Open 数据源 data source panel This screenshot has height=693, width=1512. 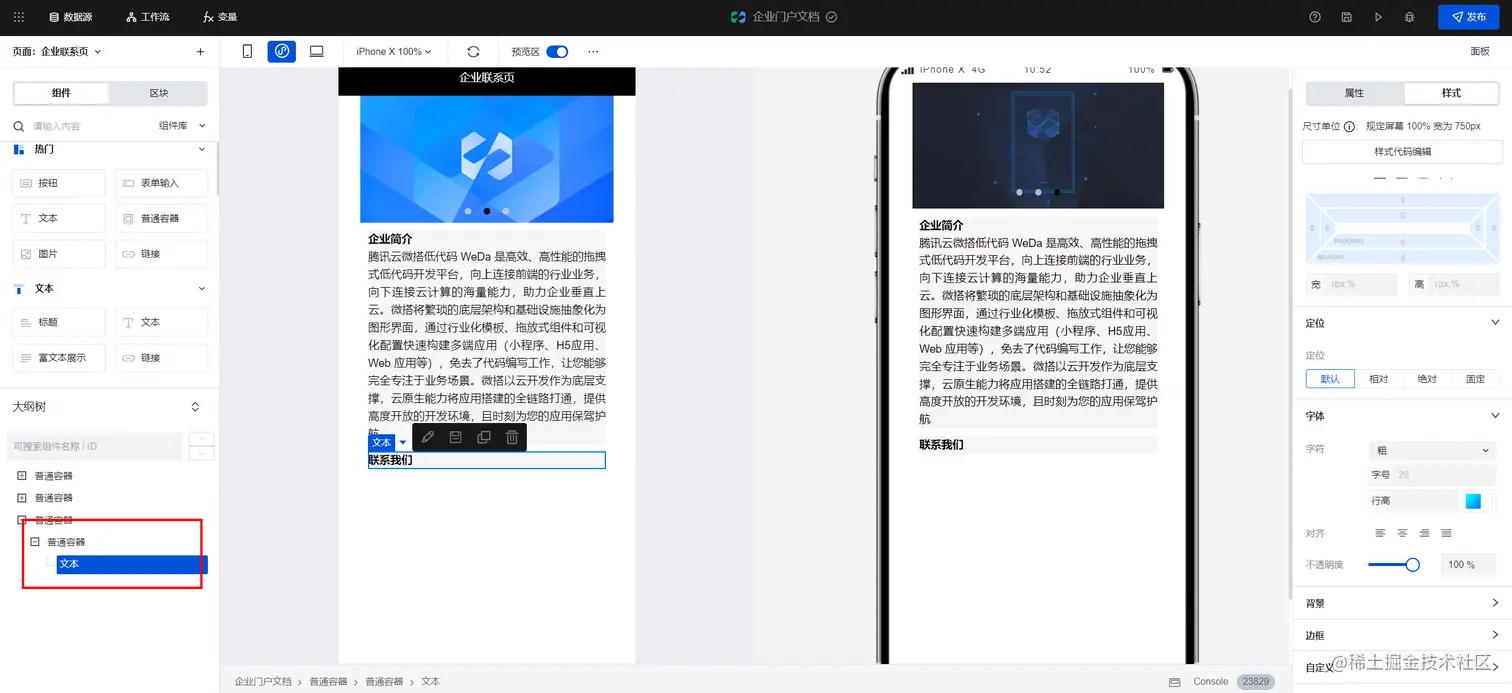pos(71,17)
